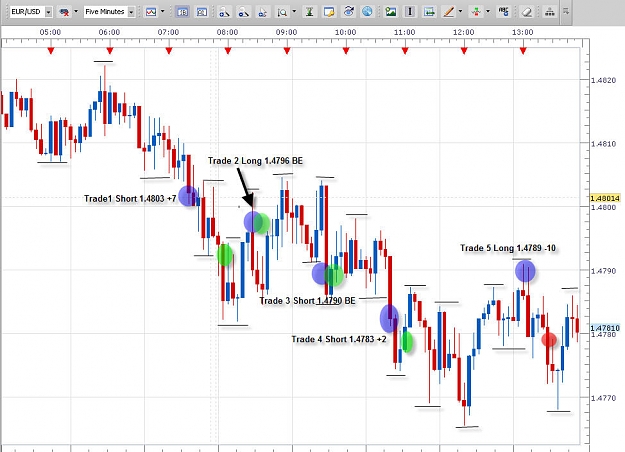Click the red marker under 10:00
The image size is (625, 452).
tap(346, 51)
